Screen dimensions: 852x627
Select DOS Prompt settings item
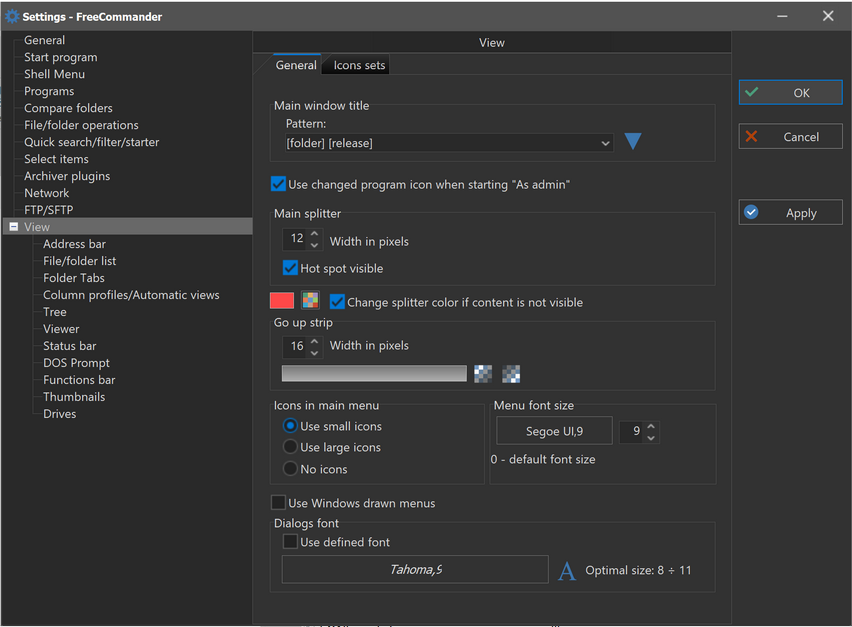[x=77, y=363]
